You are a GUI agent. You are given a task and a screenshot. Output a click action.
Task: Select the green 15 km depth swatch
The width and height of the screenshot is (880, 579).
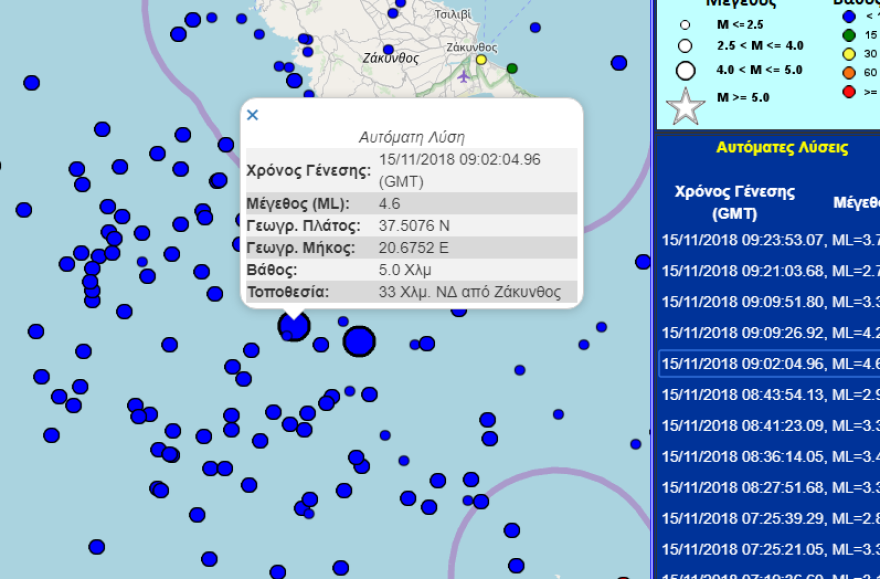(x=849, y=35)
